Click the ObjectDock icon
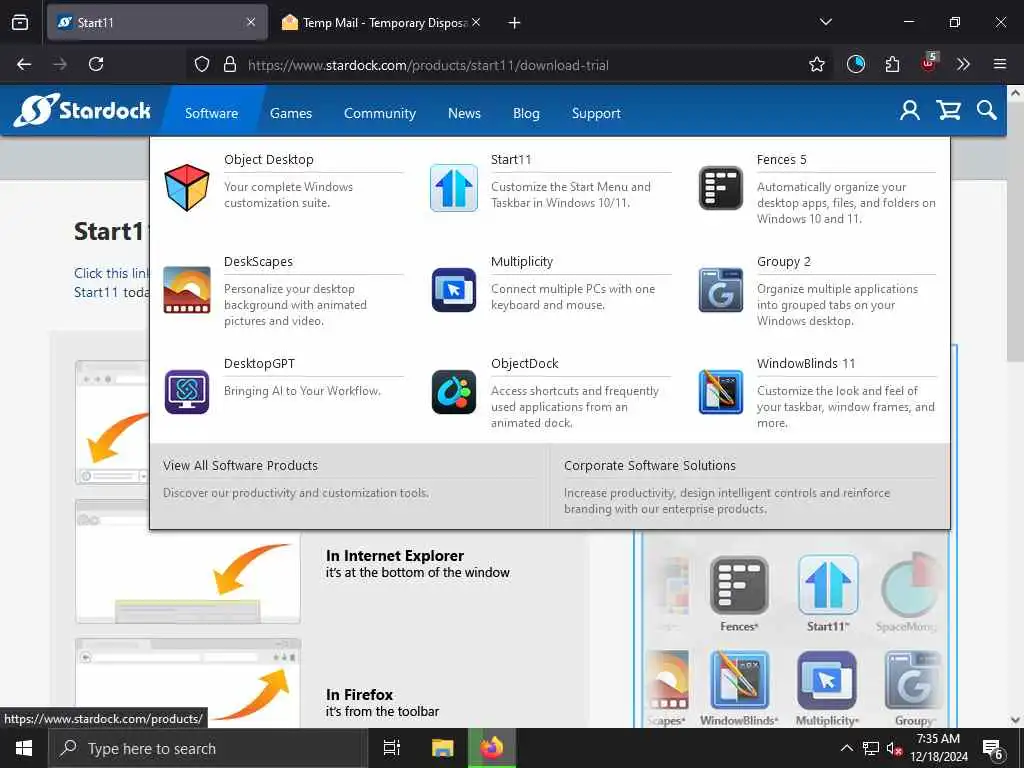1024x768 pixels. pyautogui.click(x=454, y=392)
